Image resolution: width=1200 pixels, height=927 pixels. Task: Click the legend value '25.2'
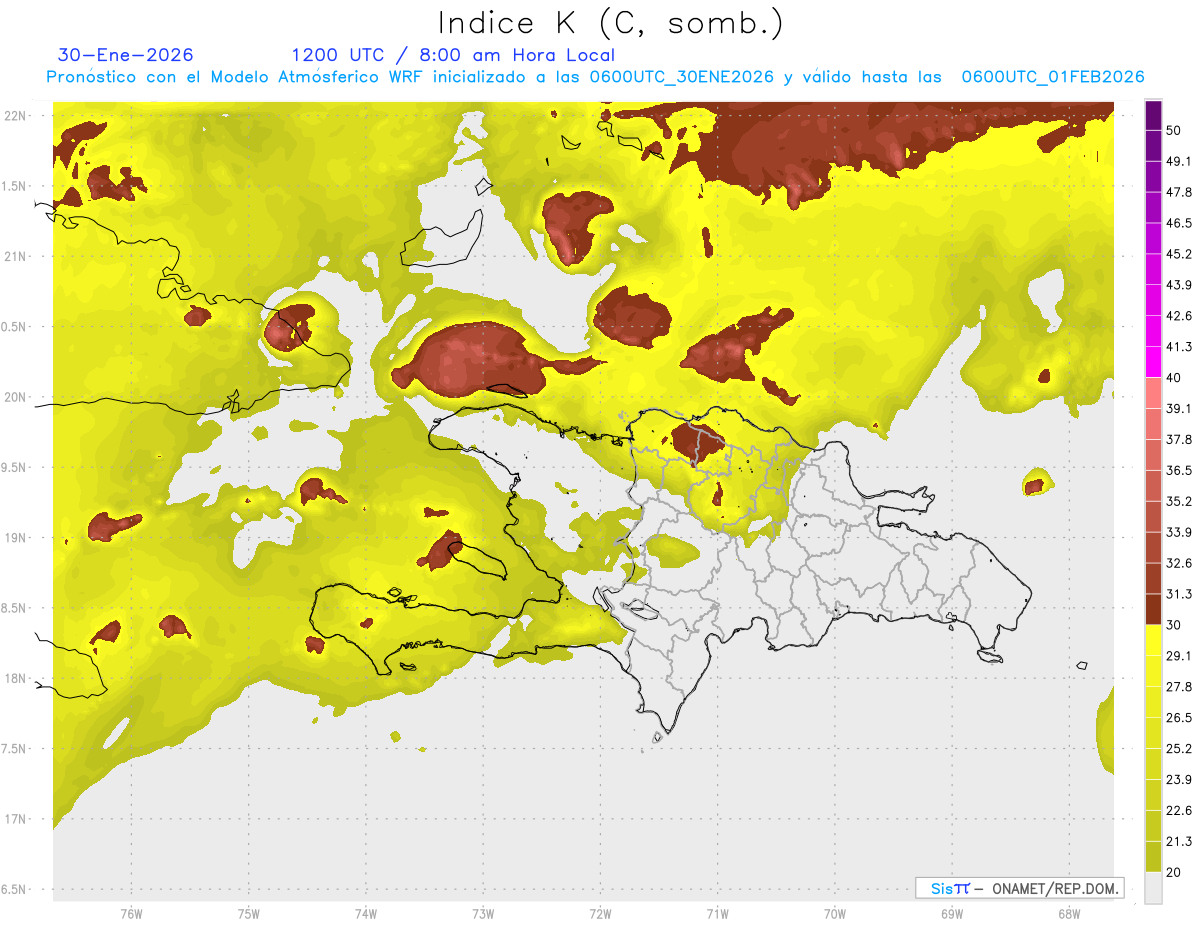(1179, 749)
